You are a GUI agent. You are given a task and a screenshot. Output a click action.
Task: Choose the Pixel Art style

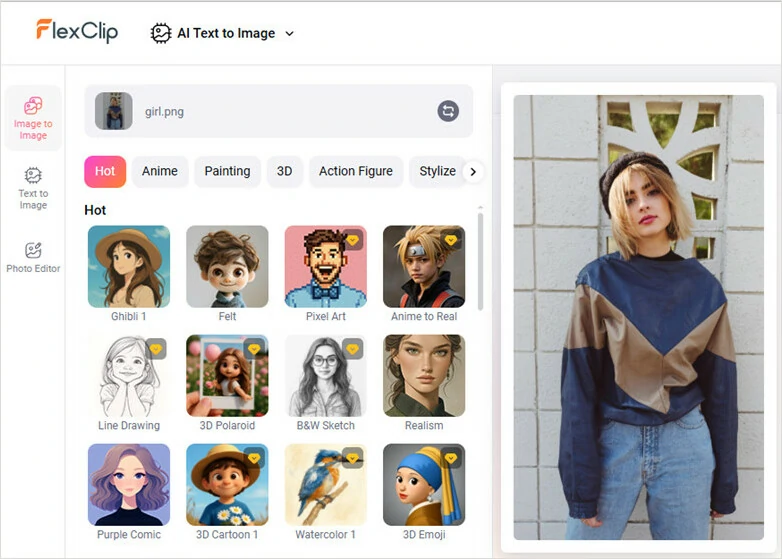(x=325, y=266)
